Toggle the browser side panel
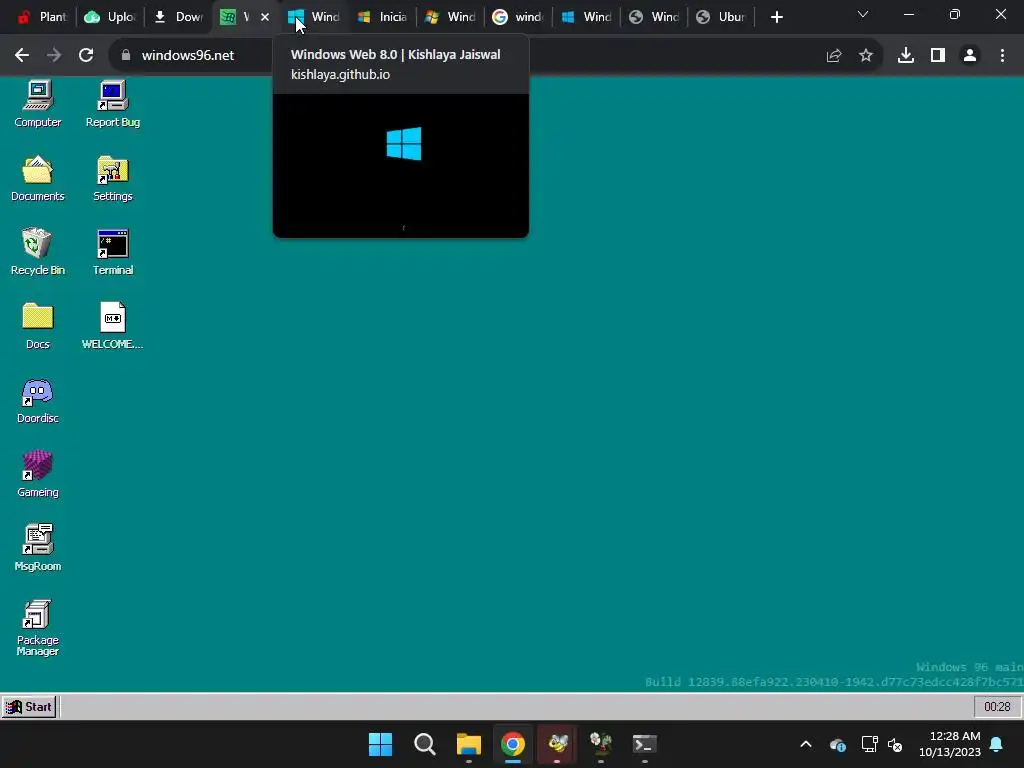Screen dimensions: 1024x768 (x=938, y=56)
